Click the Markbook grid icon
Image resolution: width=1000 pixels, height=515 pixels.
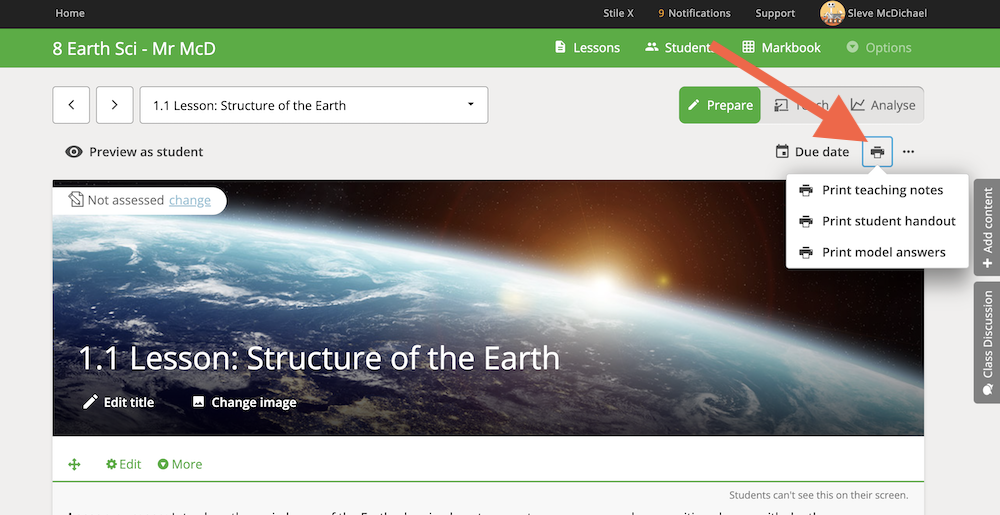[749, 47]
